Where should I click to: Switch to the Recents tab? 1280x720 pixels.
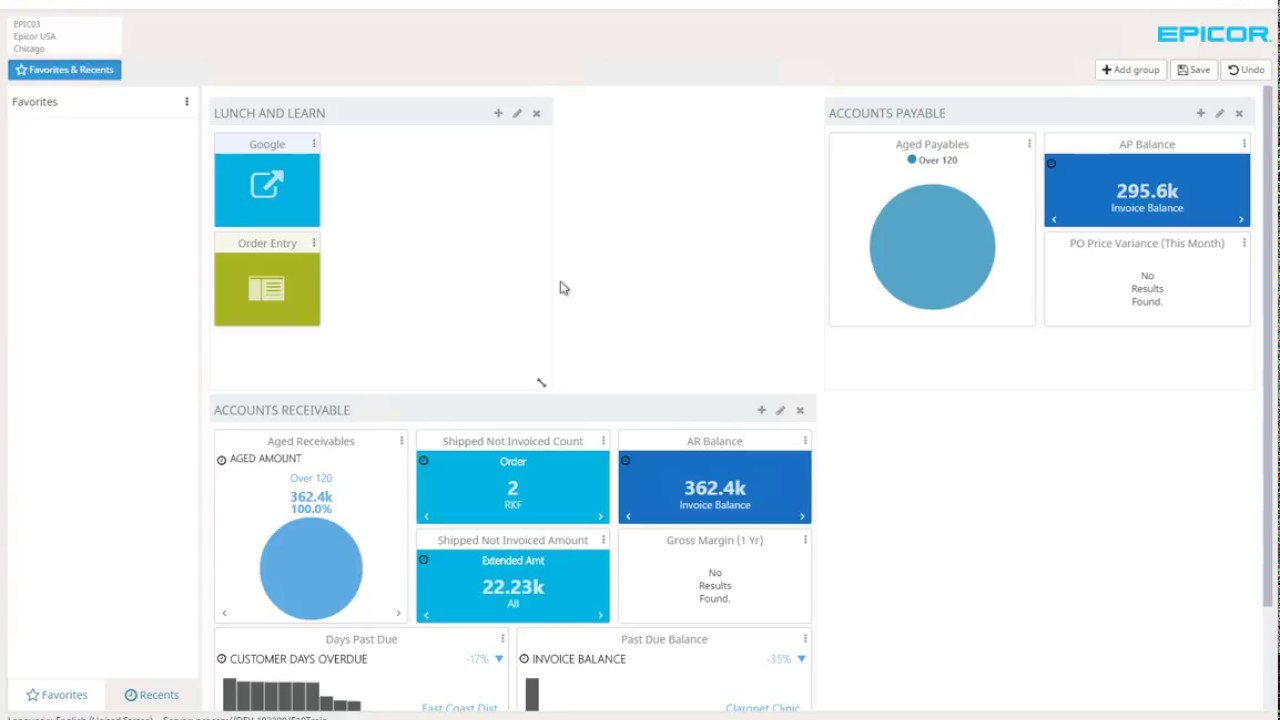pos(152,695)
